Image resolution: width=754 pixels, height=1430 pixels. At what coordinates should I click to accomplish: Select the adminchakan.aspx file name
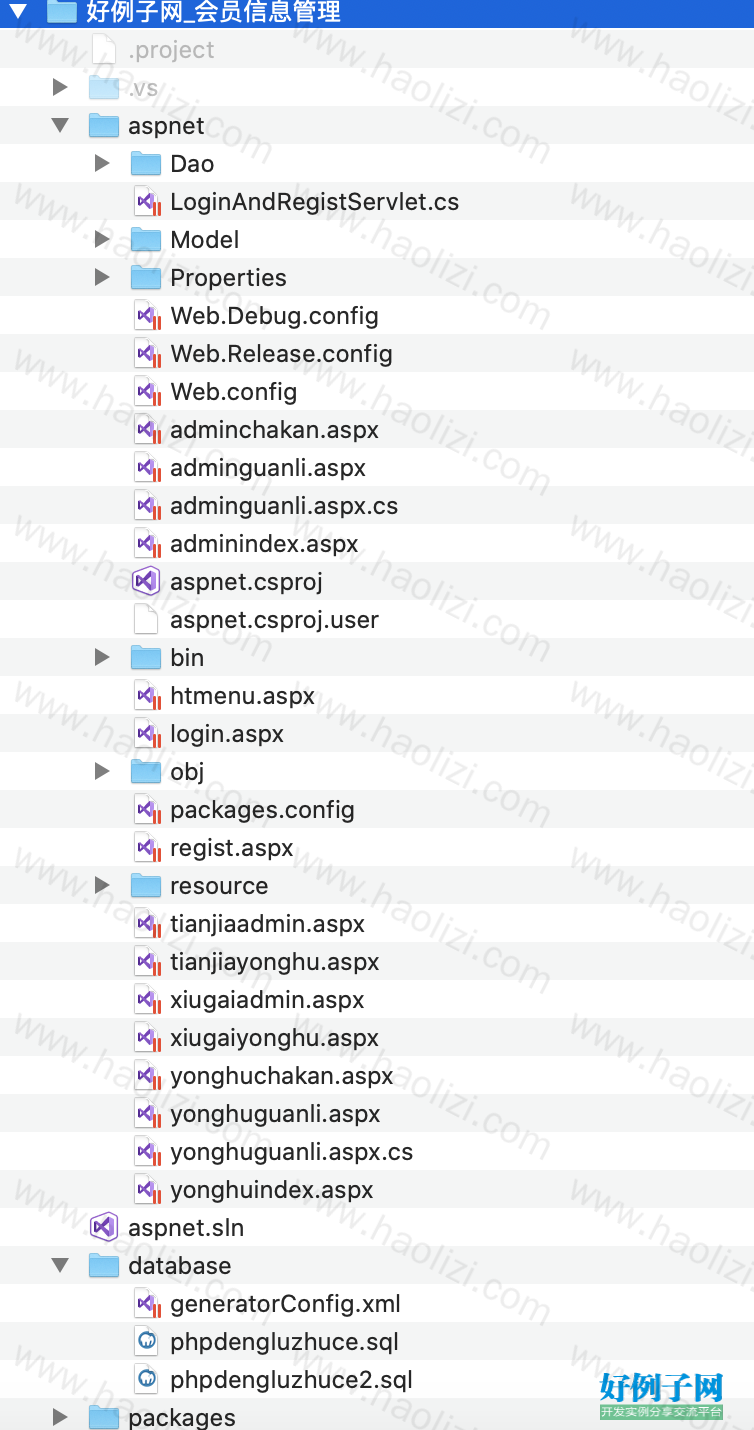click(275, 430)
